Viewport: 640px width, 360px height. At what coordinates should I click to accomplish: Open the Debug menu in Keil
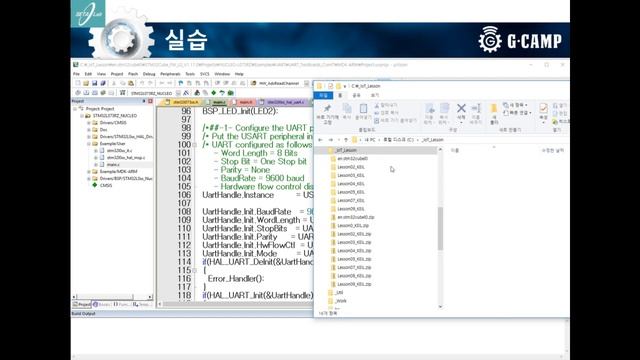pos(149,74)
